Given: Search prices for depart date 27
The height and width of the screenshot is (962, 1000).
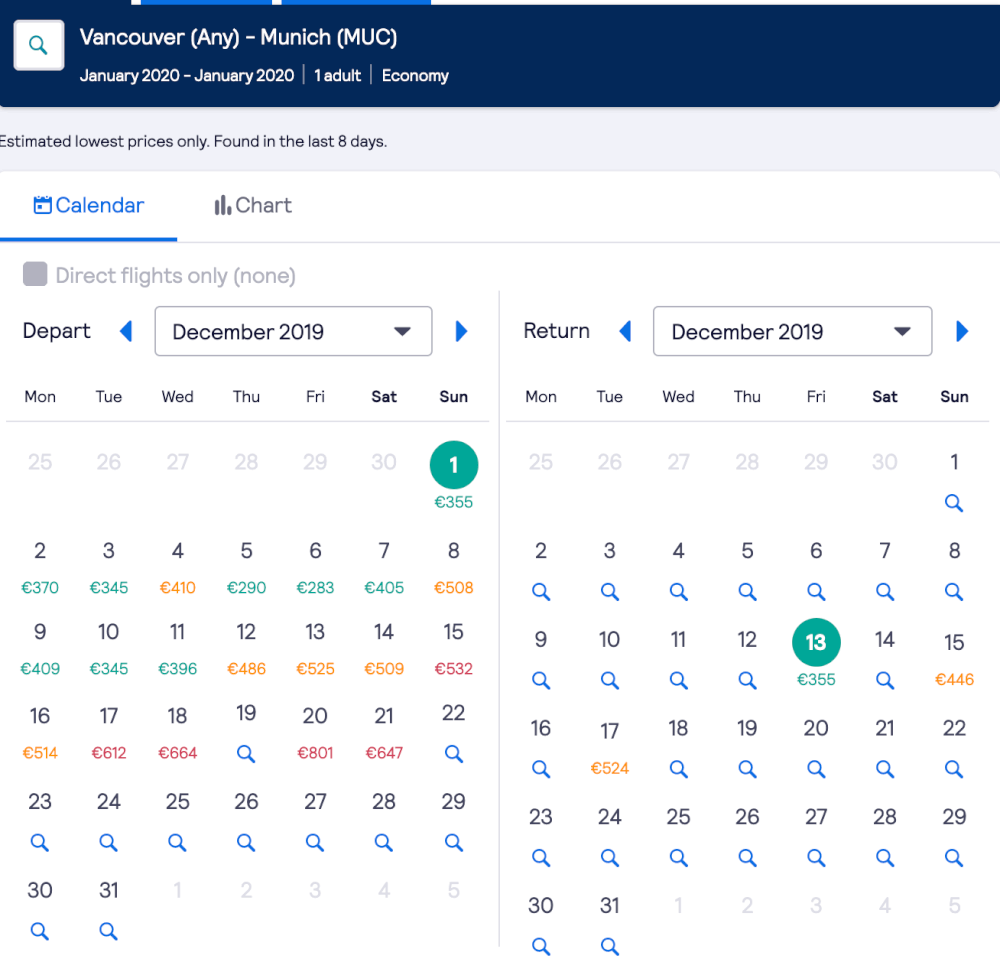Looking at the screenshot, I should click(x=315, y=843).
